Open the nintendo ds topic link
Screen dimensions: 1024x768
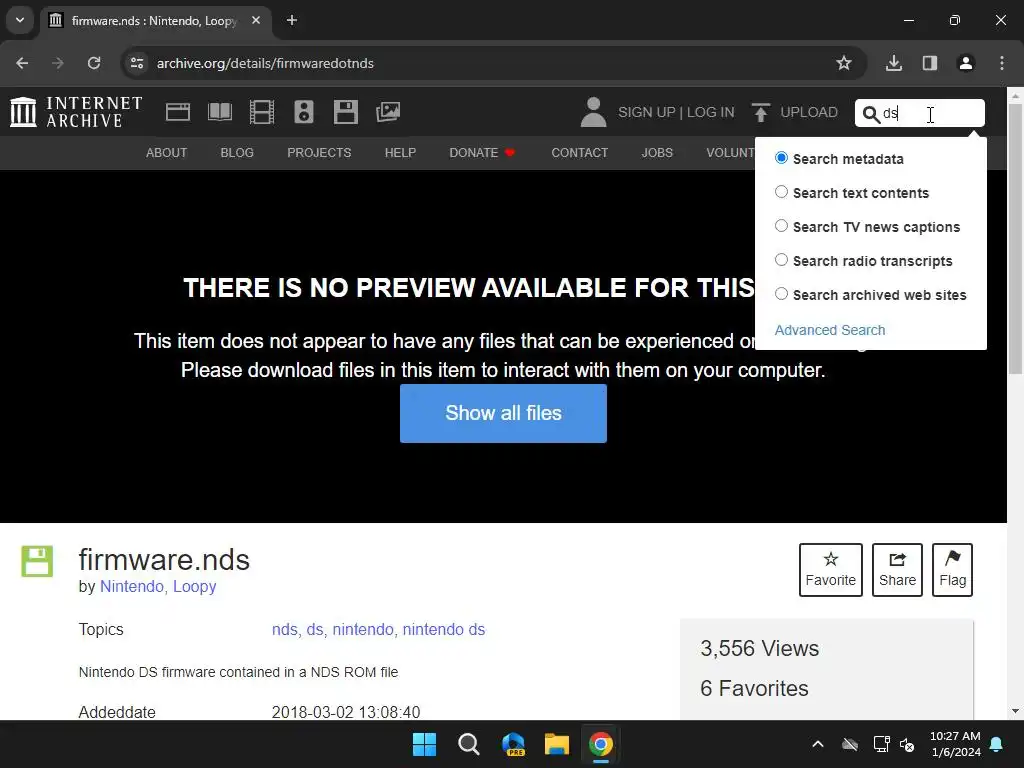444,630
